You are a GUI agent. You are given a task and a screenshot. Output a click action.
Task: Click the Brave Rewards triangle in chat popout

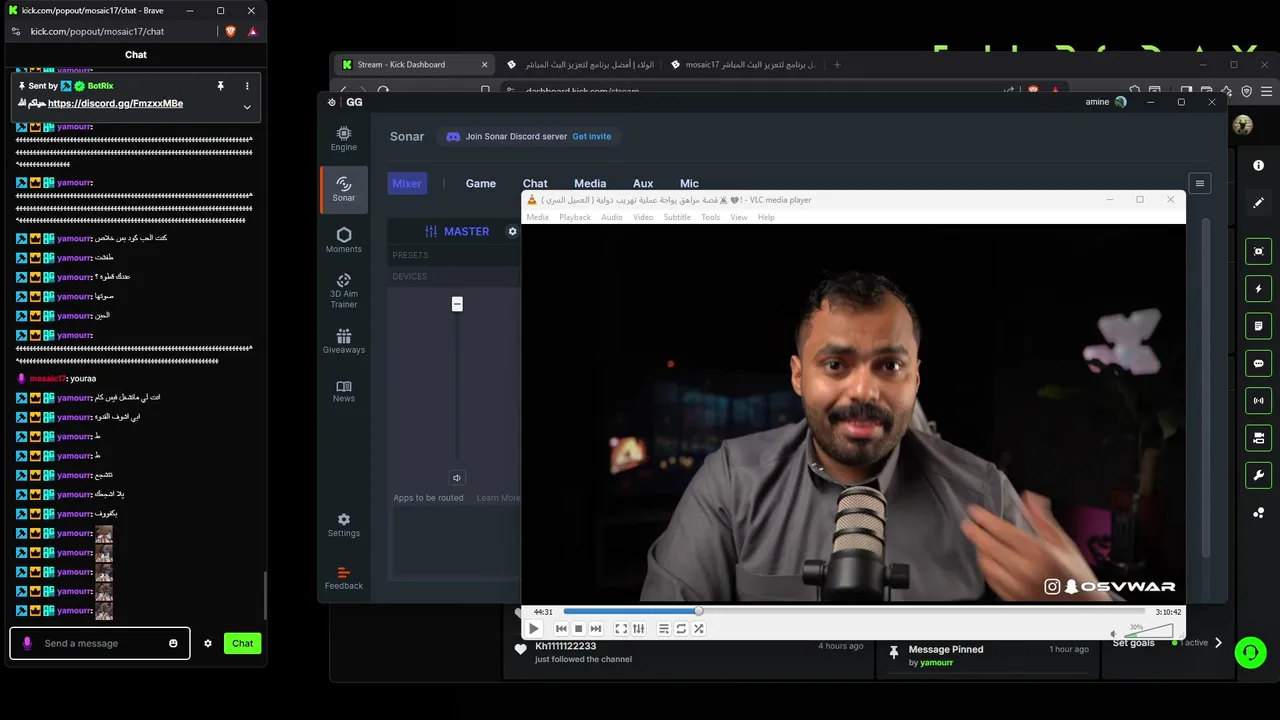point(252,31)
